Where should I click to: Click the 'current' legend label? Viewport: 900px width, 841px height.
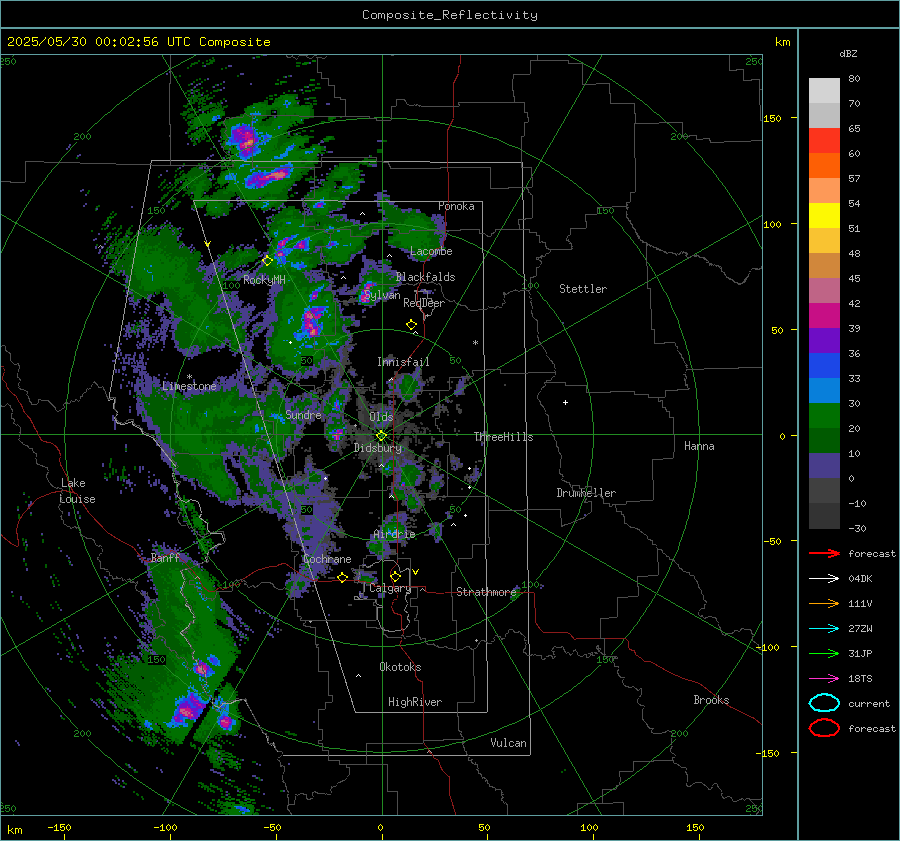[869, 703]
